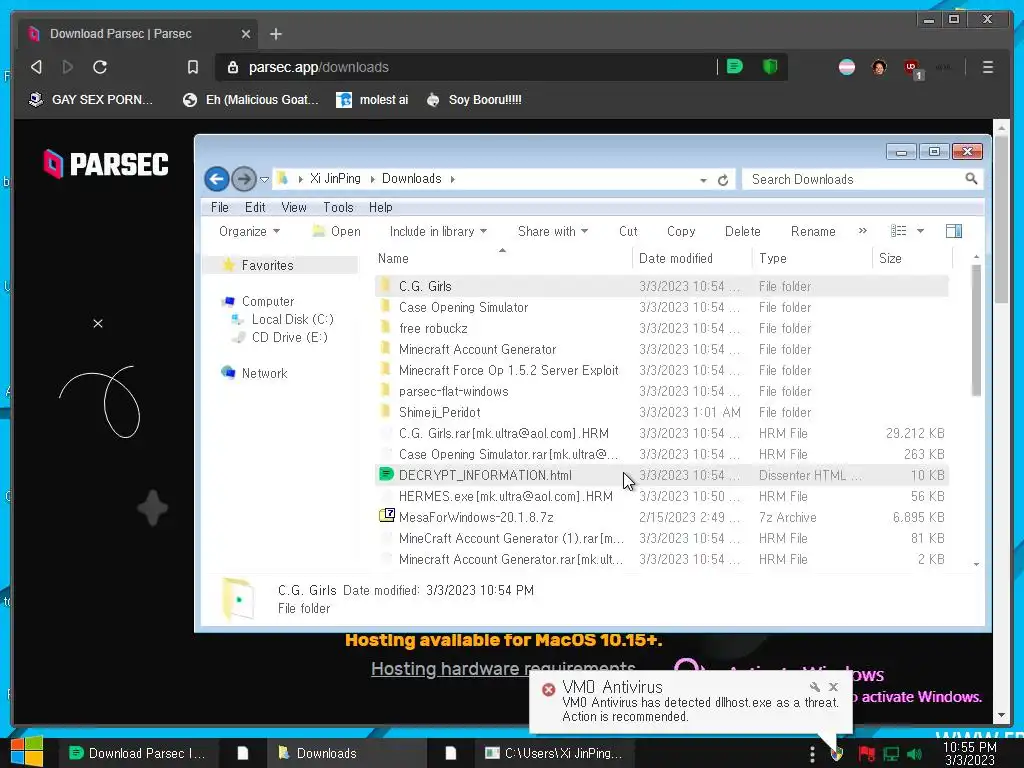Open the Soy Booru bookmark
The width and height of the screenshot is (1024, 768).
click(474, 100)
